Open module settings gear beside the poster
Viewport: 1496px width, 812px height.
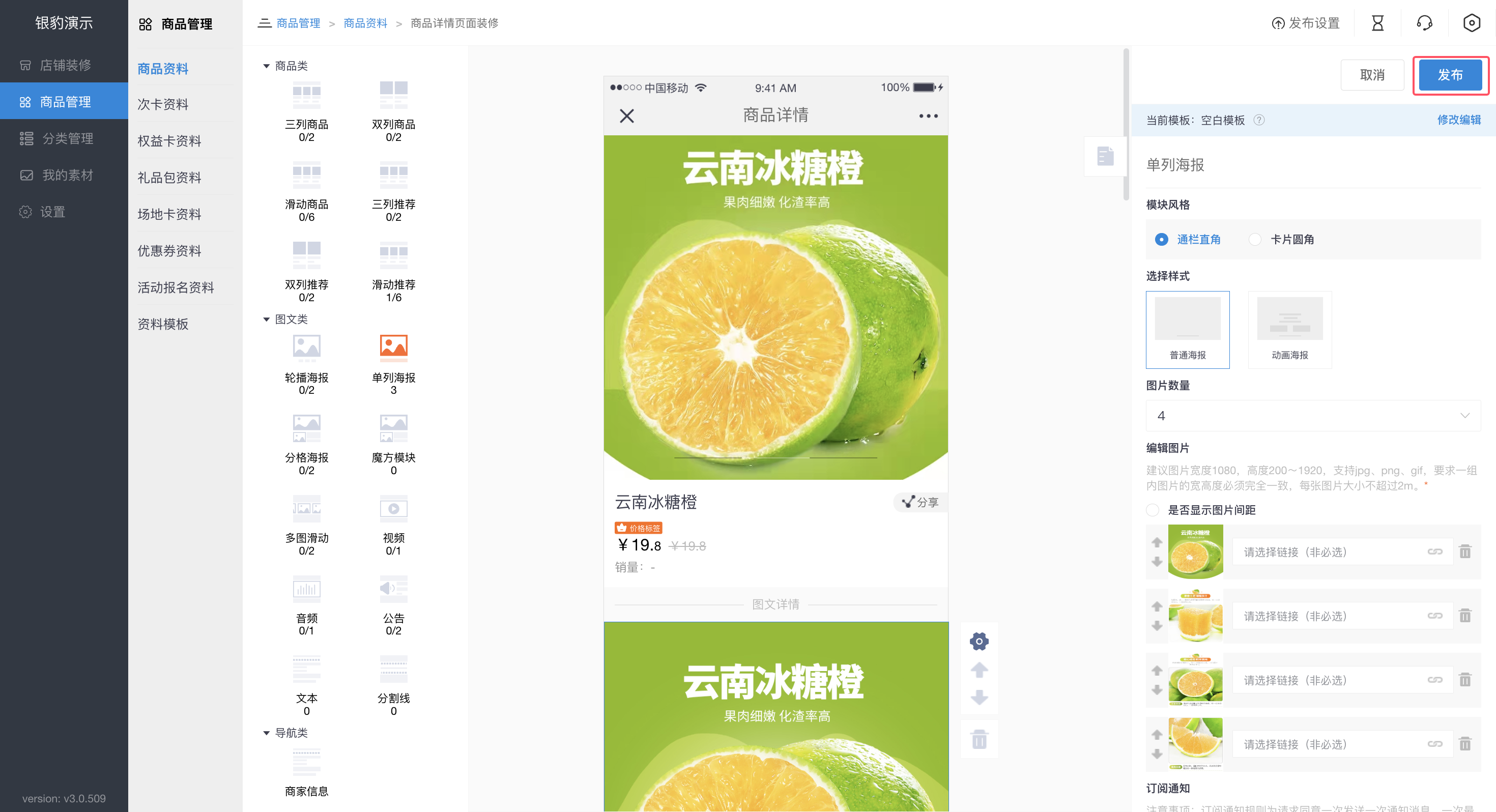pos(979,641)
